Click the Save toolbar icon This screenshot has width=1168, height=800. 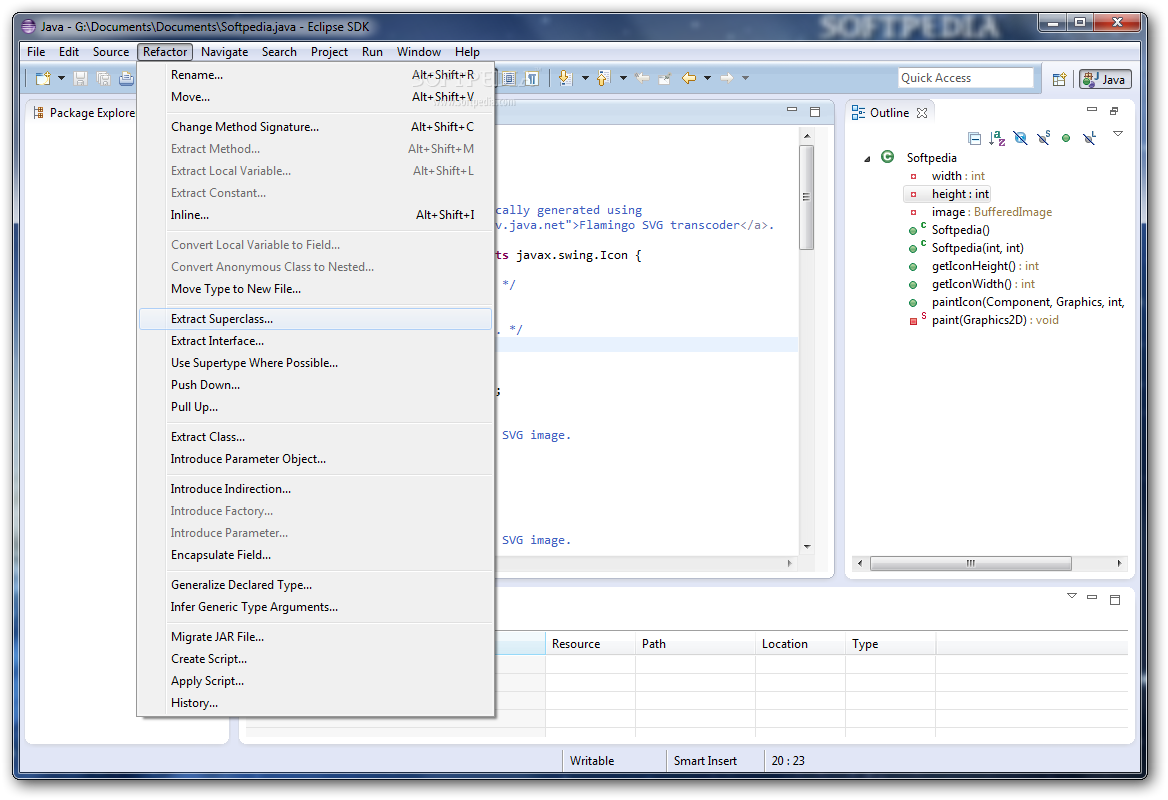(x=80, y=78)
